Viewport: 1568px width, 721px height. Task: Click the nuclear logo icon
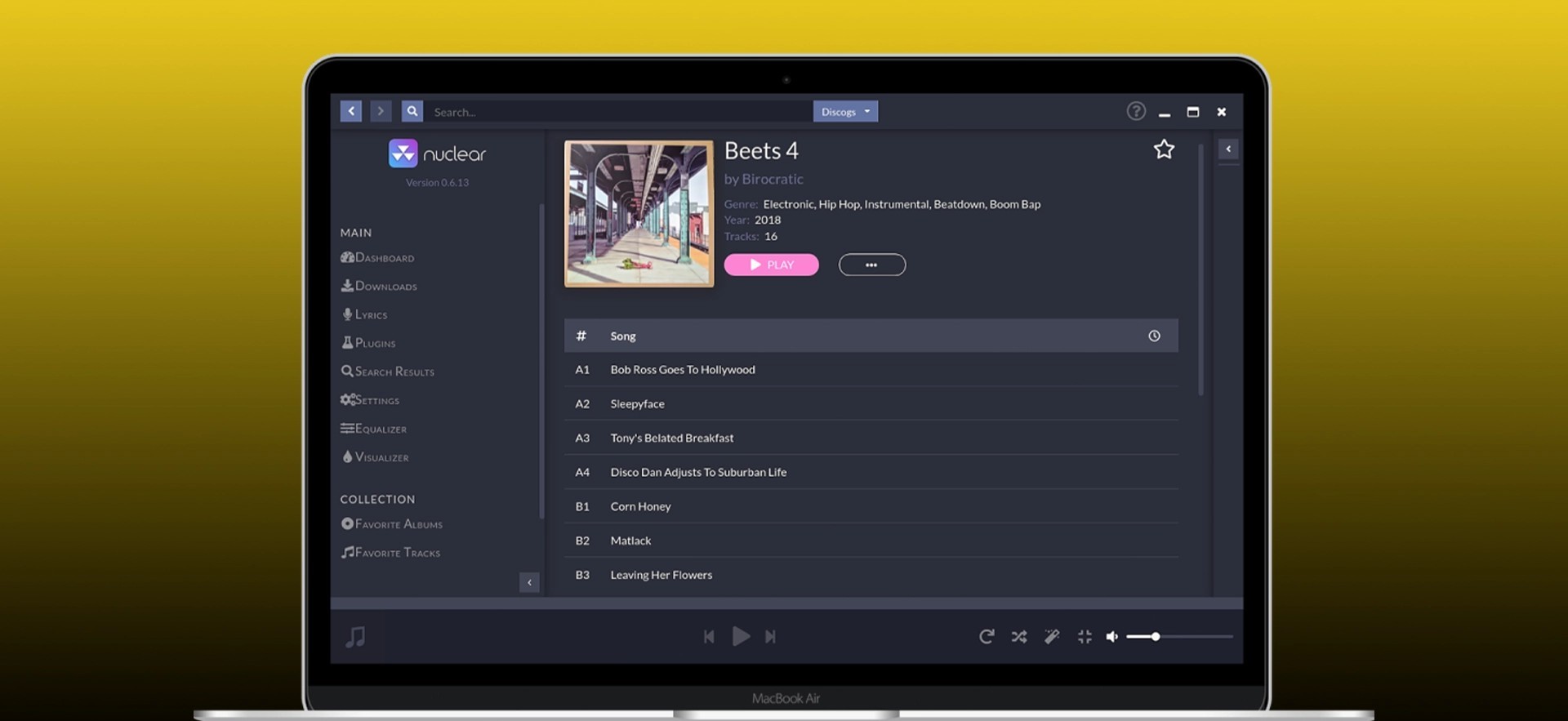[x=403, y=154]
